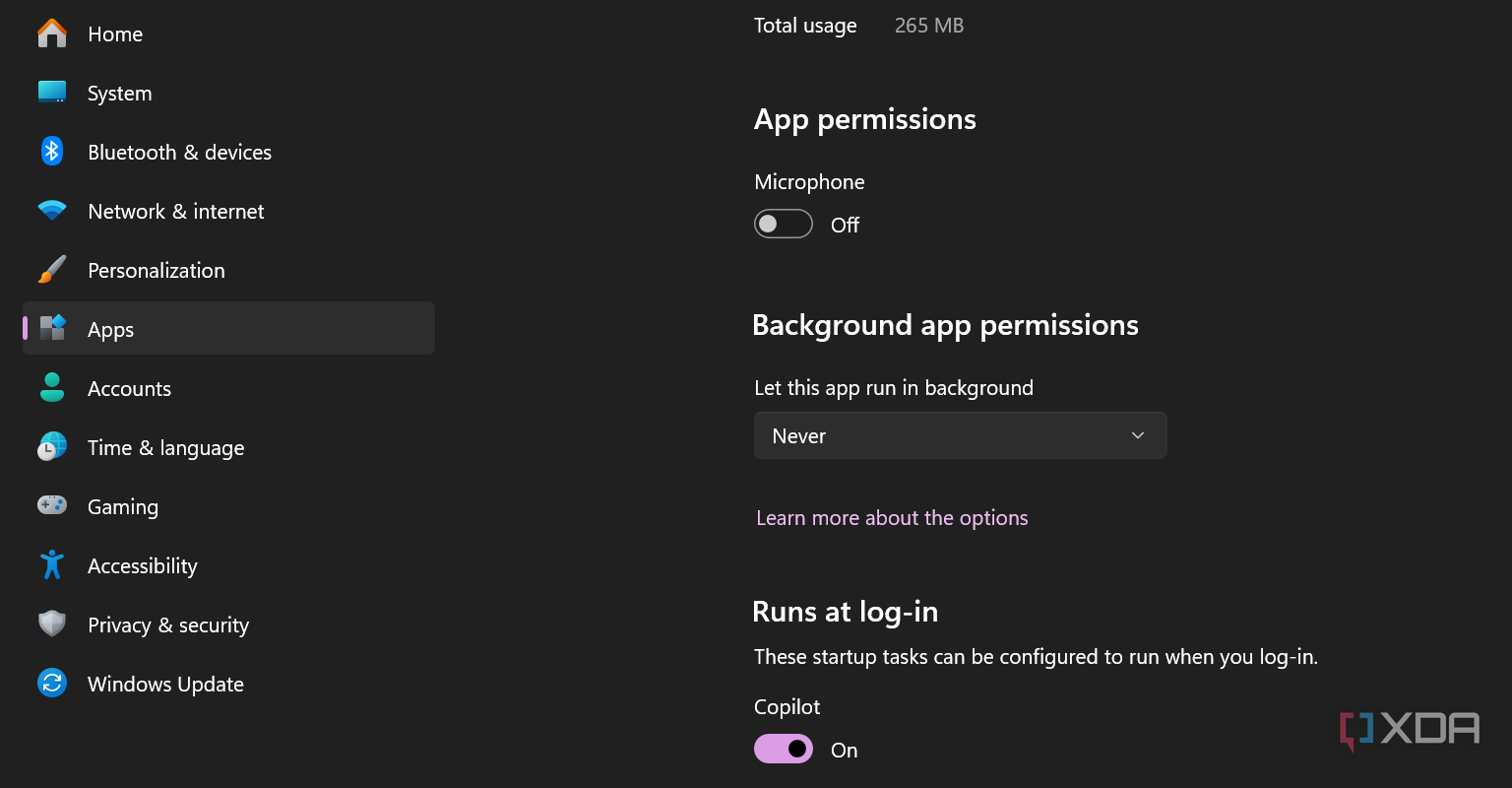Image resolution: width=1512 pixels, height=788 pixels.
Task: Click the Privacy & security shield icon
Action: click(x=52, y=624)
